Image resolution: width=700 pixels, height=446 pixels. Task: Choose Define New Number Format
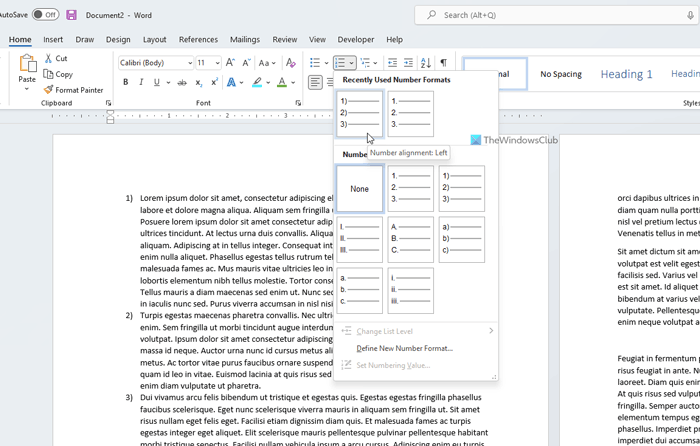point(404,348)
